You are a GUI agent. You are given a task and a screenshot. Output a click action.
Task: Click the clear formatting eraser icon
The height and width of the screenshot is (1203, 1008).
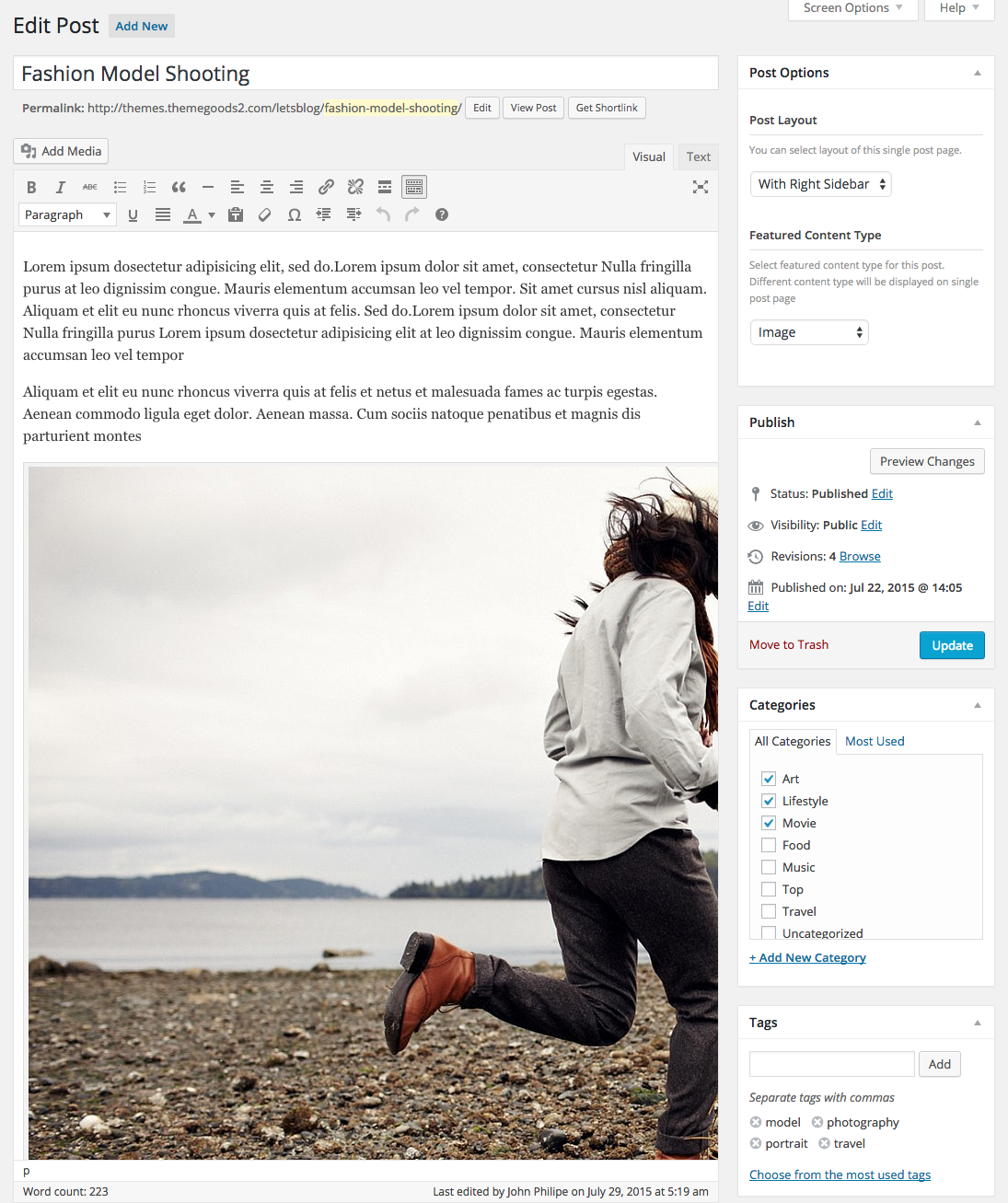[265, 214]
